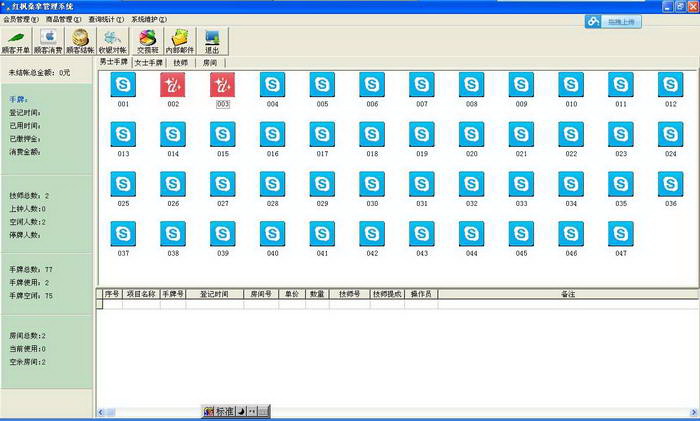This screenshot has width=700, height=421.
Task: Select hand tag 036 icon
Action: (671, 184)
